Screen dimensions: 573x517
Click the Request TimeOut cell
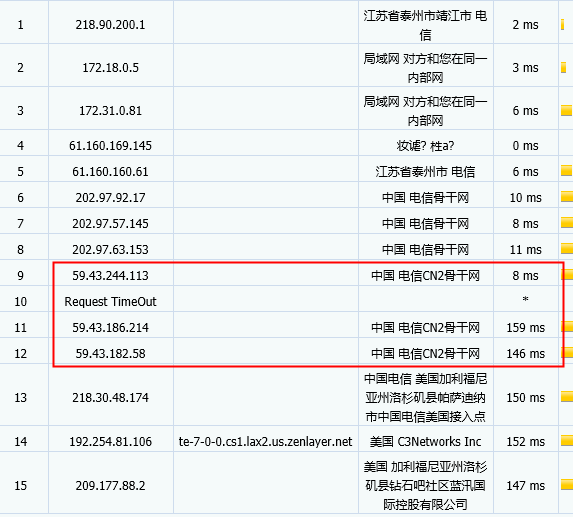coord(110,302)
